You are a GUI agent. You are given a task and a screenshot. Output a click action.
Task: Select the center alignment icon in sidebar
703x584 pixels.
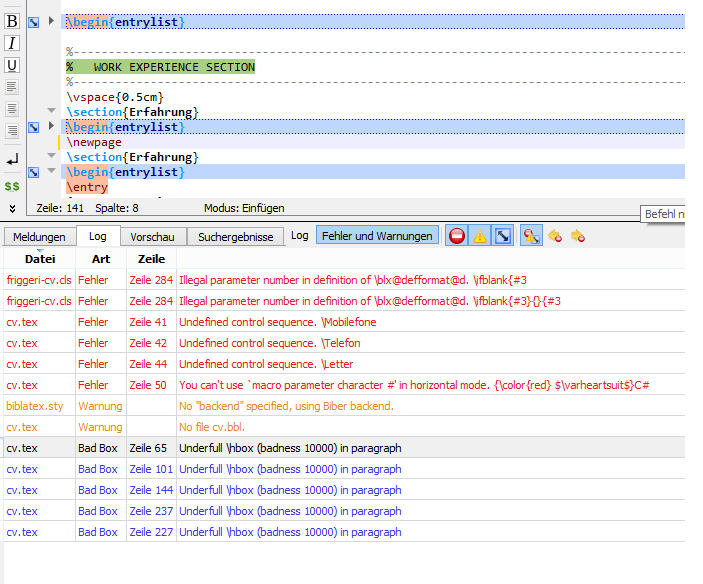tap(12, 108)
